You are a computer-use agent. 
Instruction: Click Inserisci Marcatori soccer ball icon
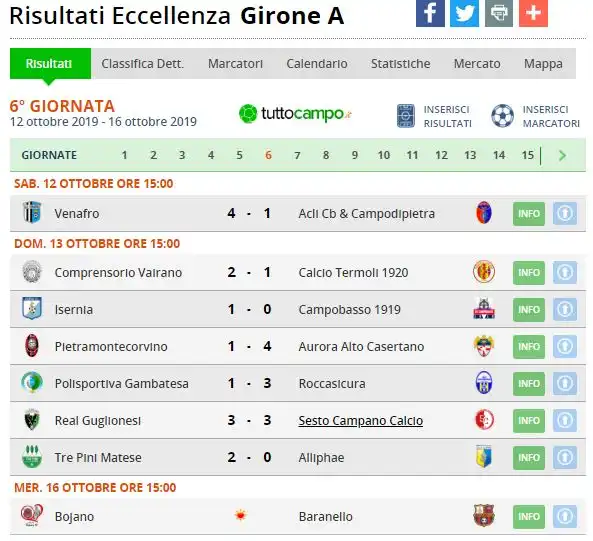pos(502,116)
